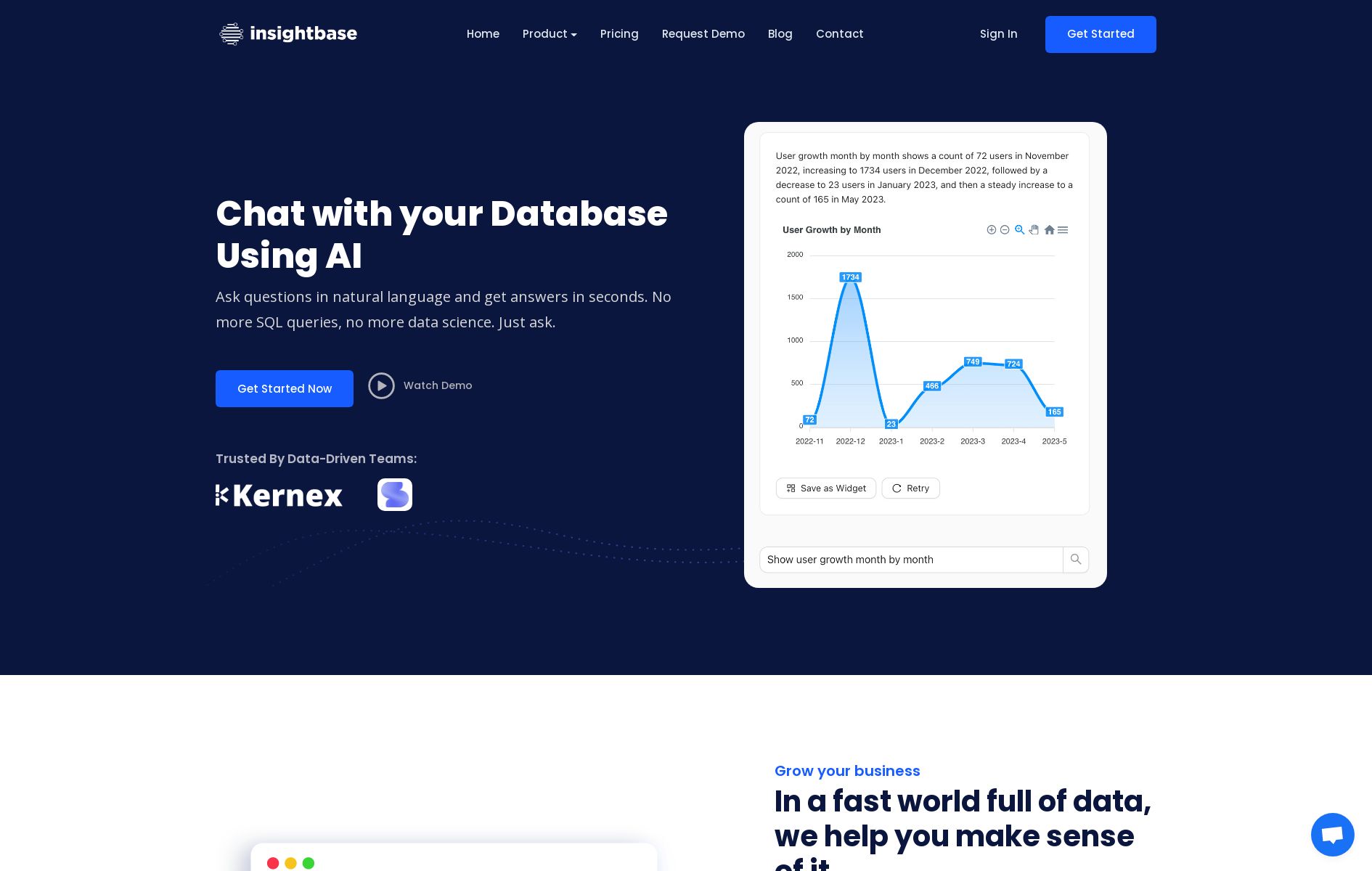Reset chart view with the home icon
The image size is (1372, 871).
(1049, 230)
